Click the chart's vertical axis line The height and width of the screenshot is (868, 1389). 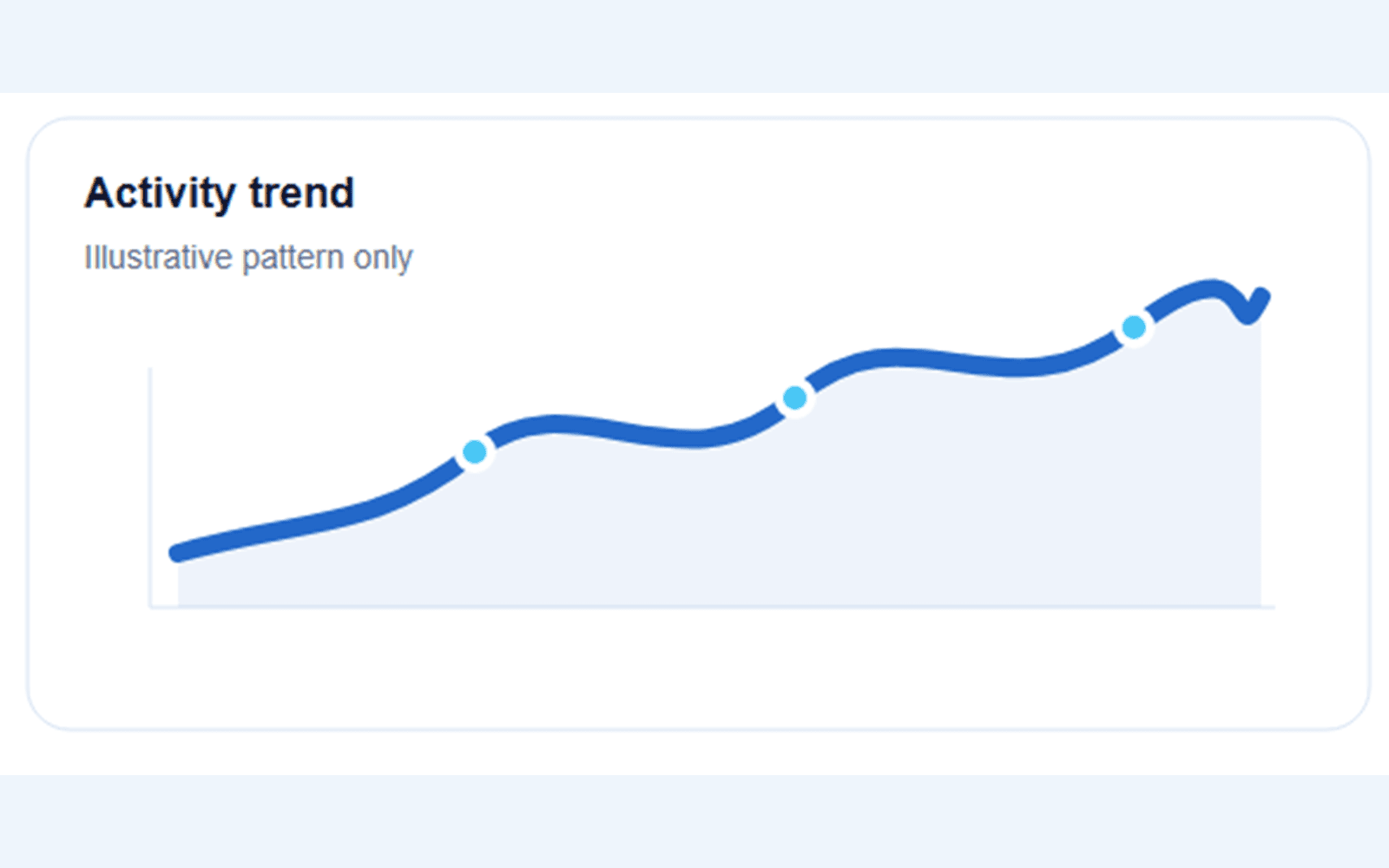pyautogui.click(x=150, y=487)
